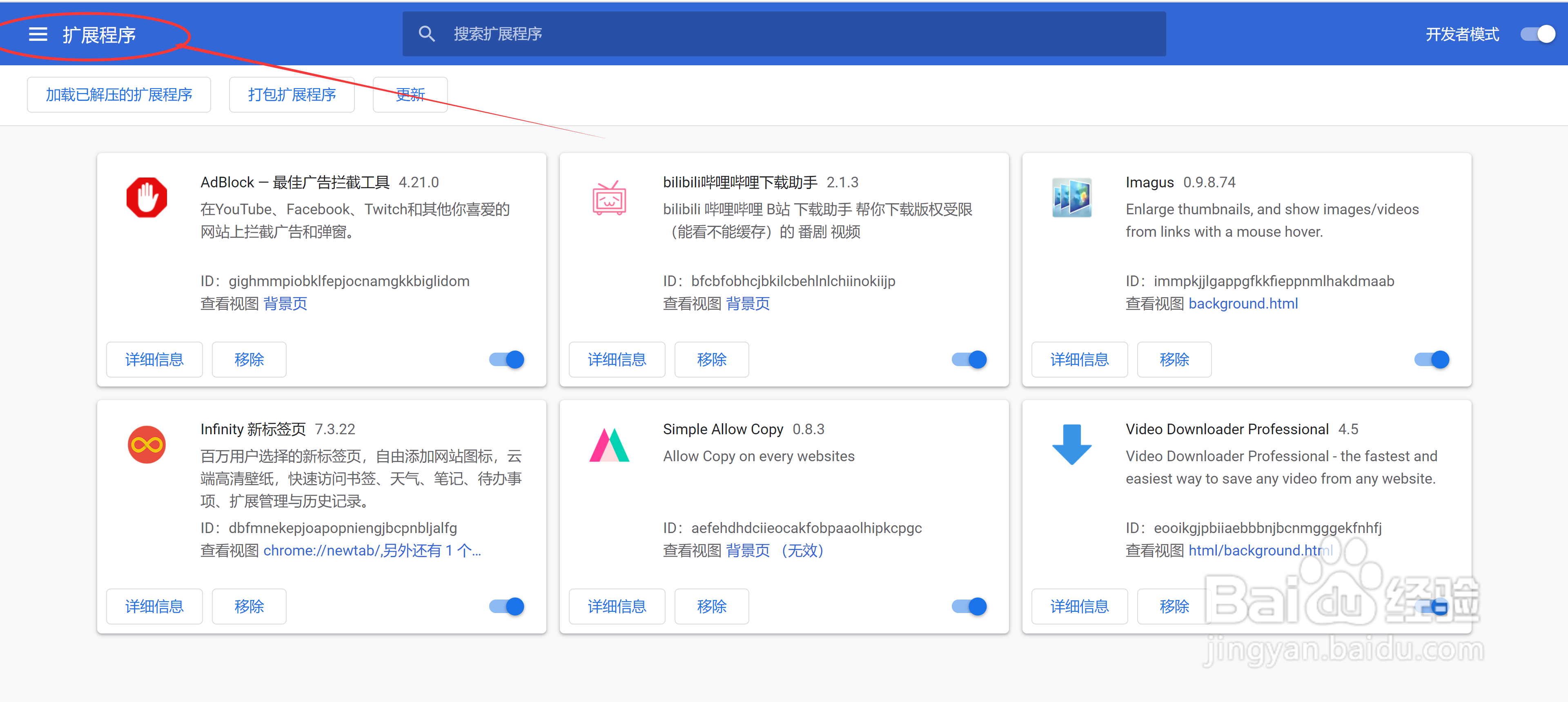The image size is (1568, 702).
Task: Click the bilibili哔哩哔哩下载助手 2.1.3 title
Action: click(760, 182)
